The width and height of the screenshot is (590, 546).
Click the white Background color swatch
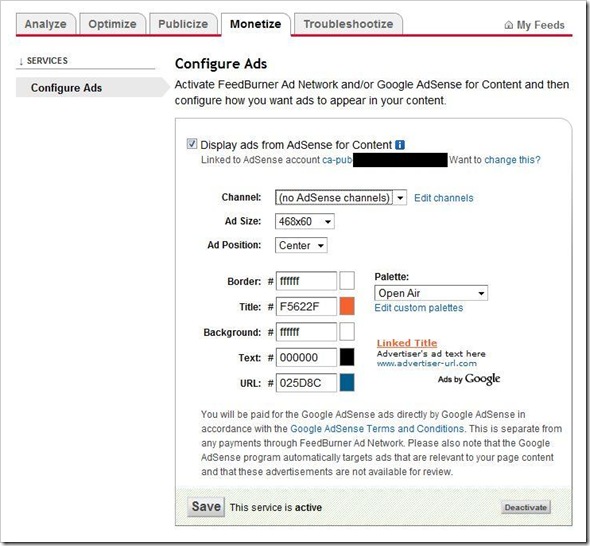click(347, 332)
